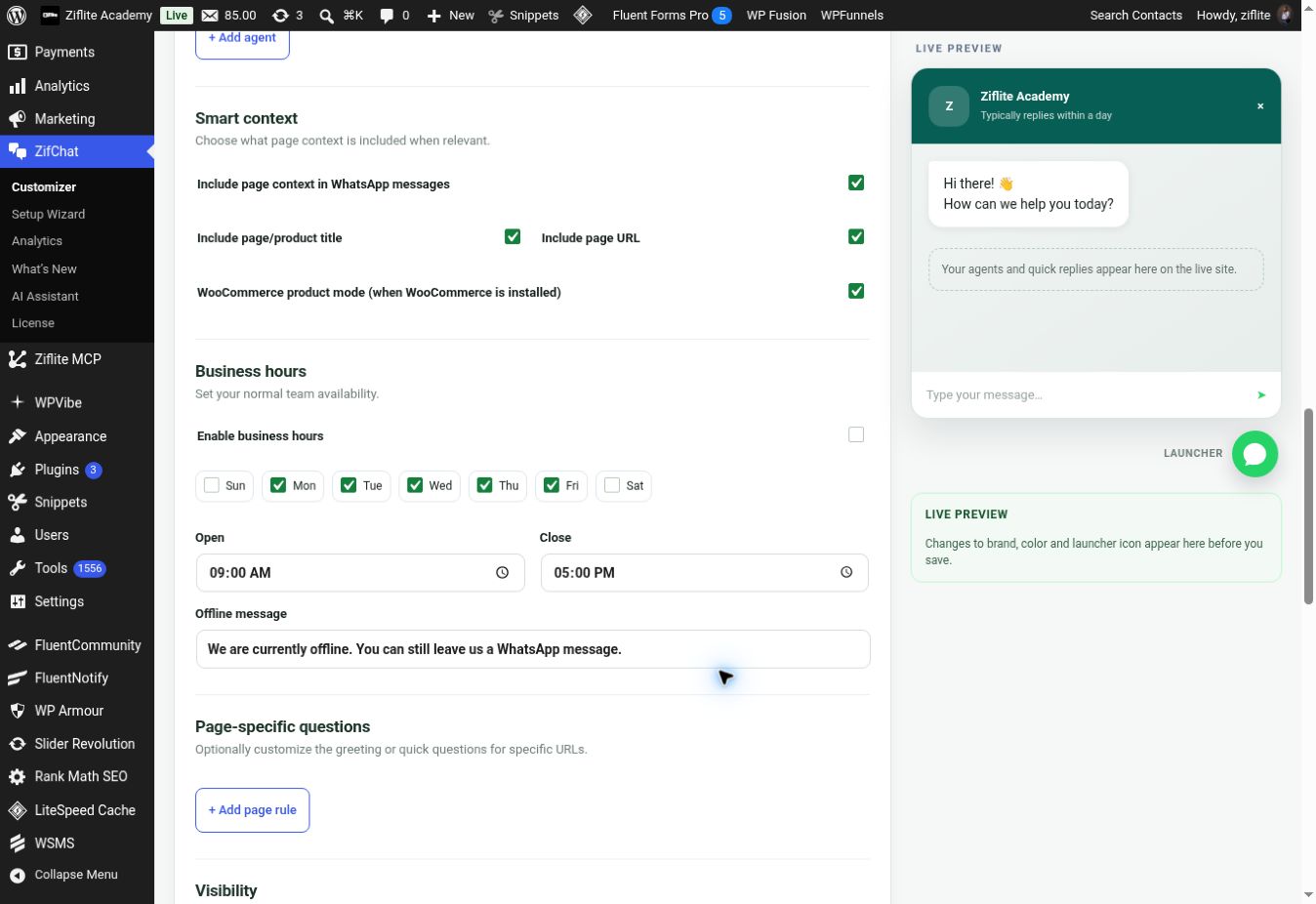This screenshot has width=1316, height=904.
Task: Open WPFunnels admin bar link
Action: 852,15
